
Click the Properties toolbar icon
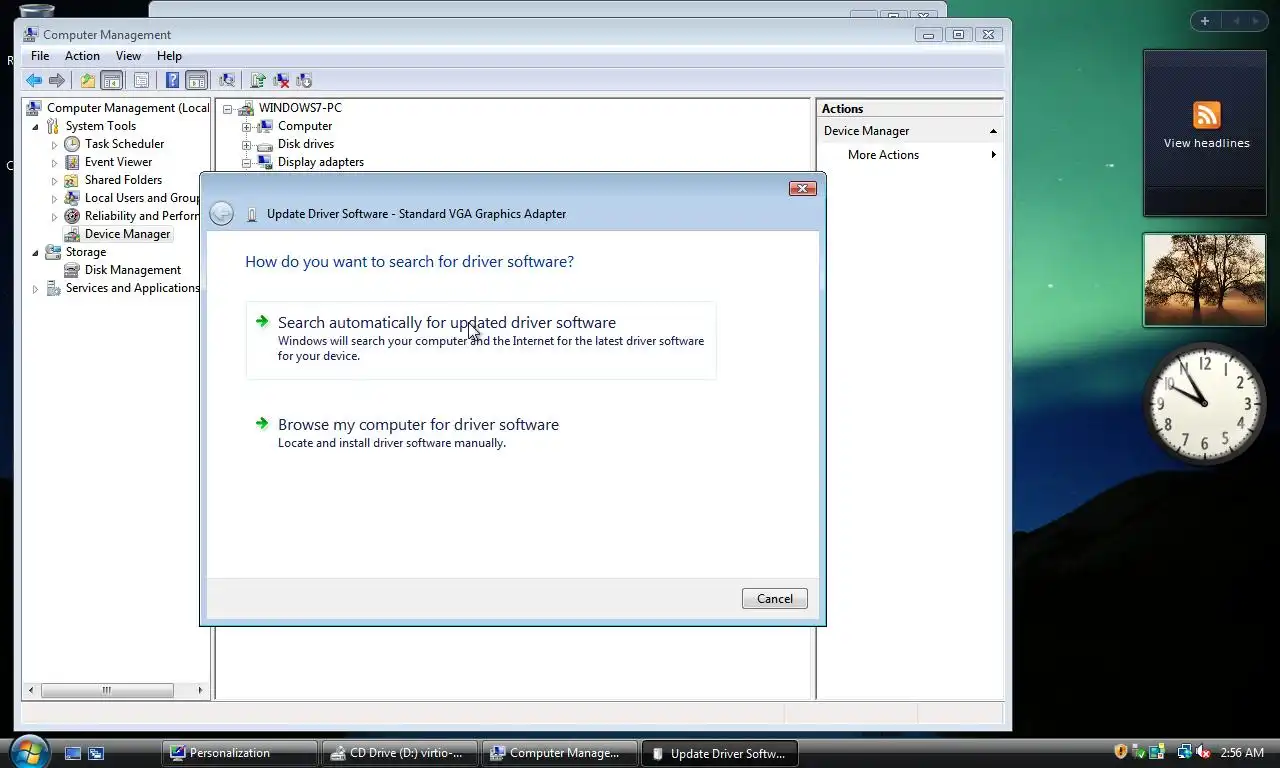(141, 81)
